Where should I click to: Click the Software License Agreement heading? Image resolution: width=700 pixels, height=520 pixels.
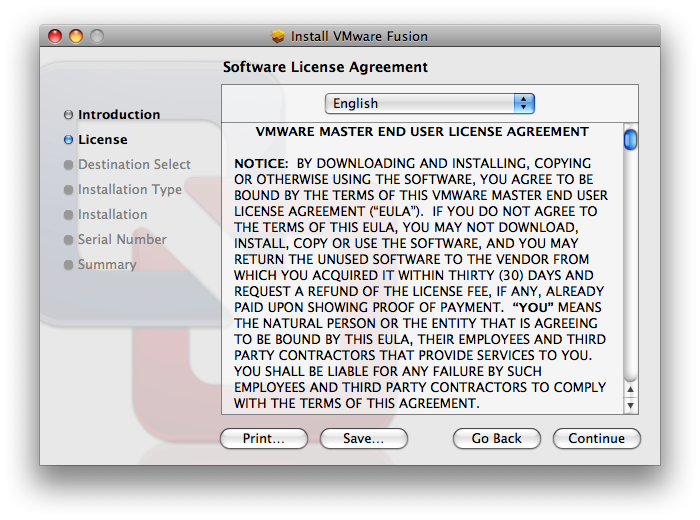pos(325,67)
